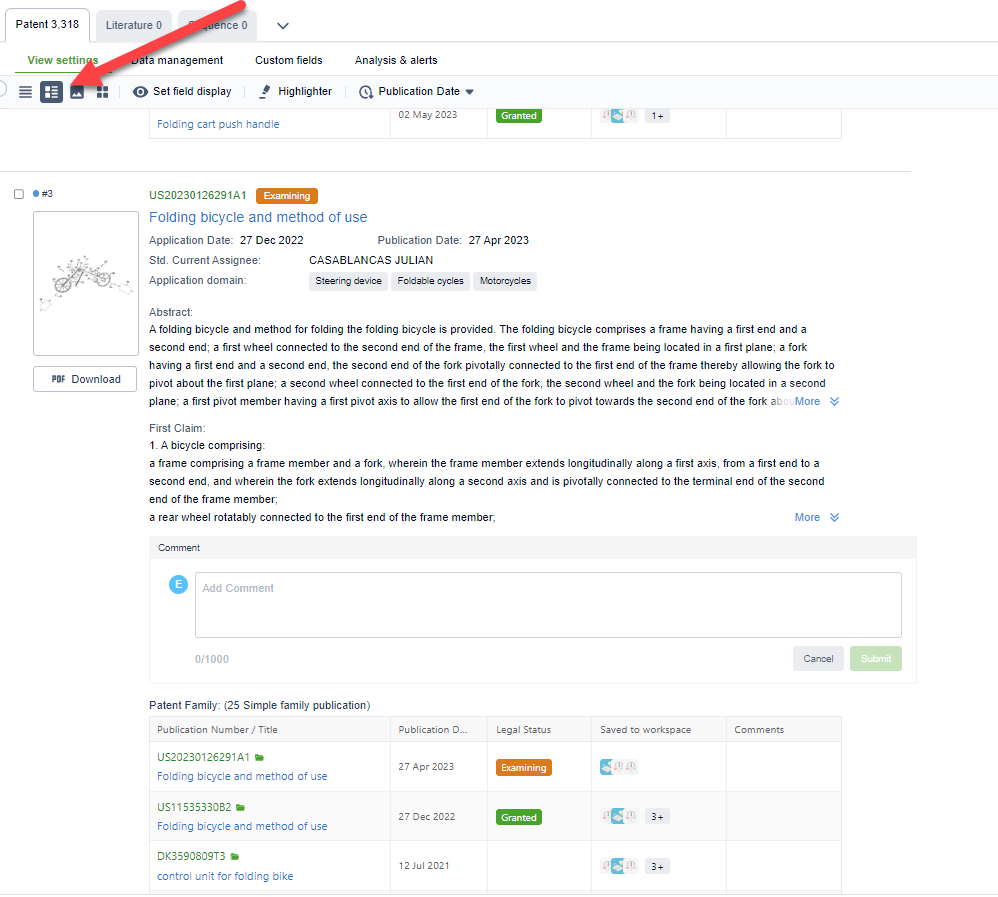Select the detailed list view icon

tap(51, 92)
